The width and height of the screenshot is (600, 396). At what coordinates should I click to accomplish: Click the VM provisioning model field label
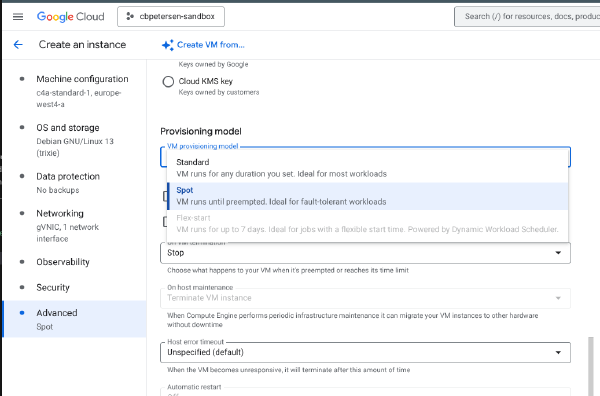click(203, 146)
